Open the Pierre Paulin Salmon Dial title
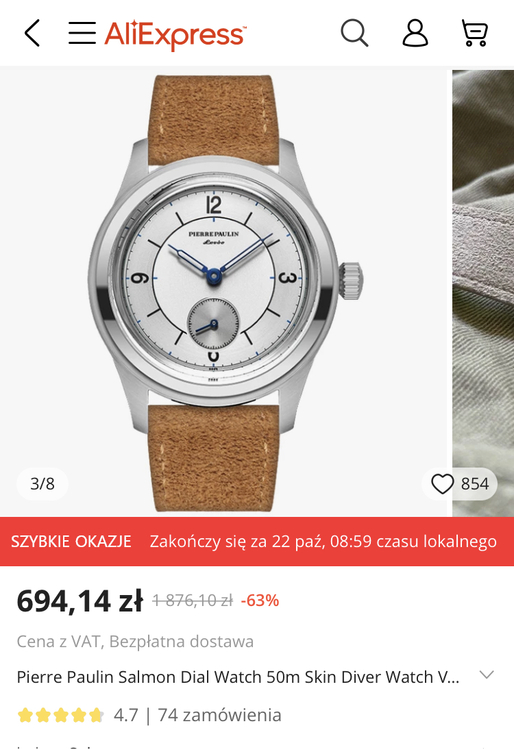 pyautogui.click(x=238, y=677)
